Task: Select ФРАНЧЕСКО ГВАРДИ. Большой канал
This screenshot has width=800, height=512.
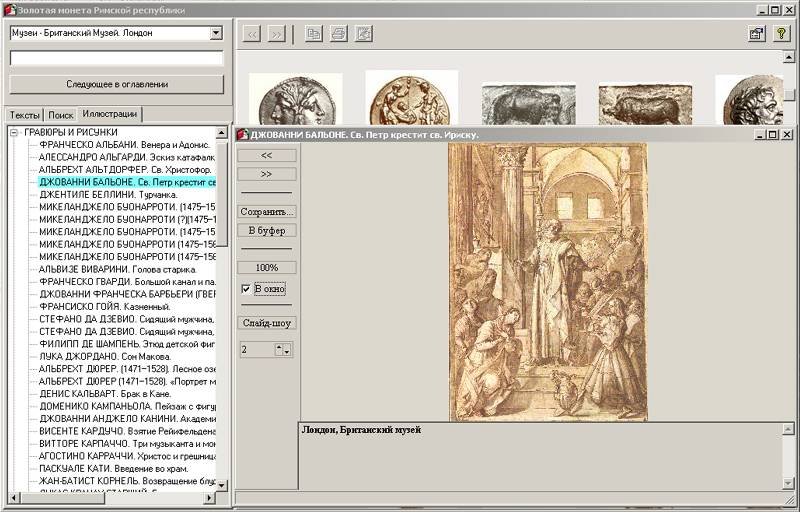Action: pos(127,281)
